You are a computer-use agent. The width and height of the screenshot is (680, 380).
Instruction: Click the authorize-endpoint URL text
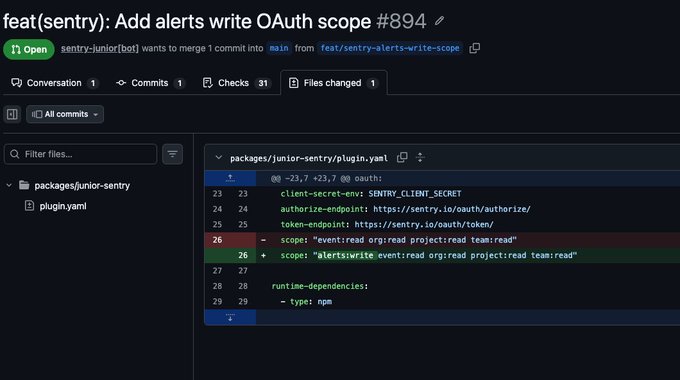pos(451,209)
